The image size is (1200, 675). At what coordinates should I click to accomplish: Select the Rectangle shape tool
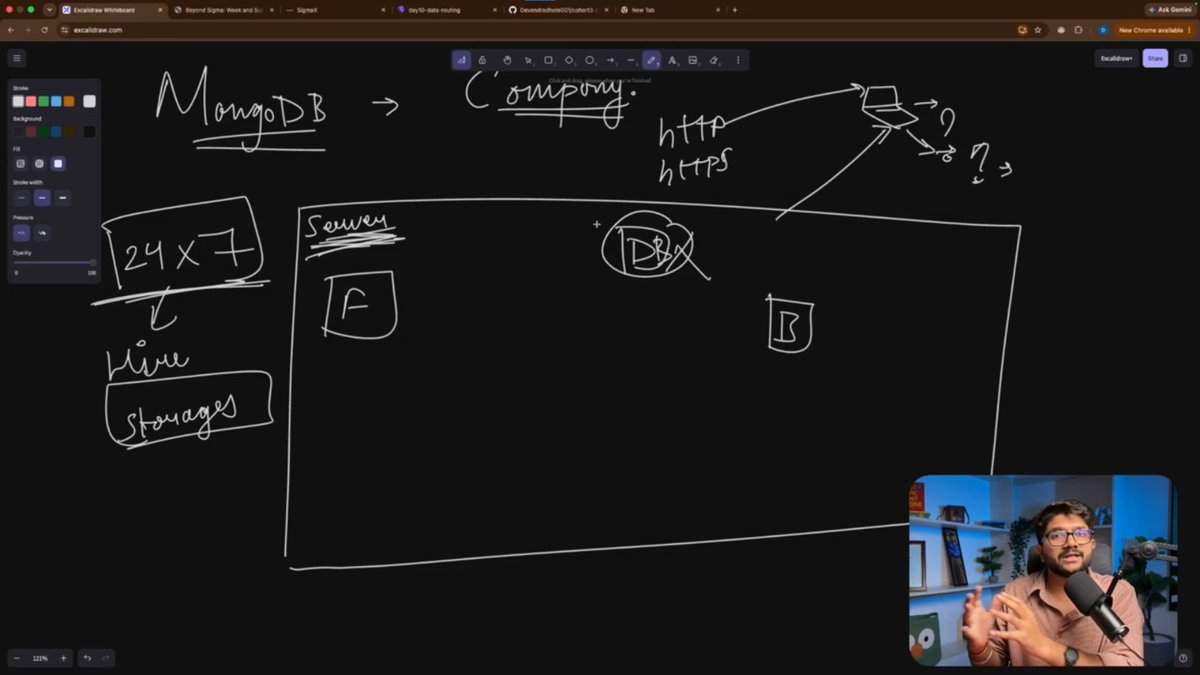[x=549, y=60]
